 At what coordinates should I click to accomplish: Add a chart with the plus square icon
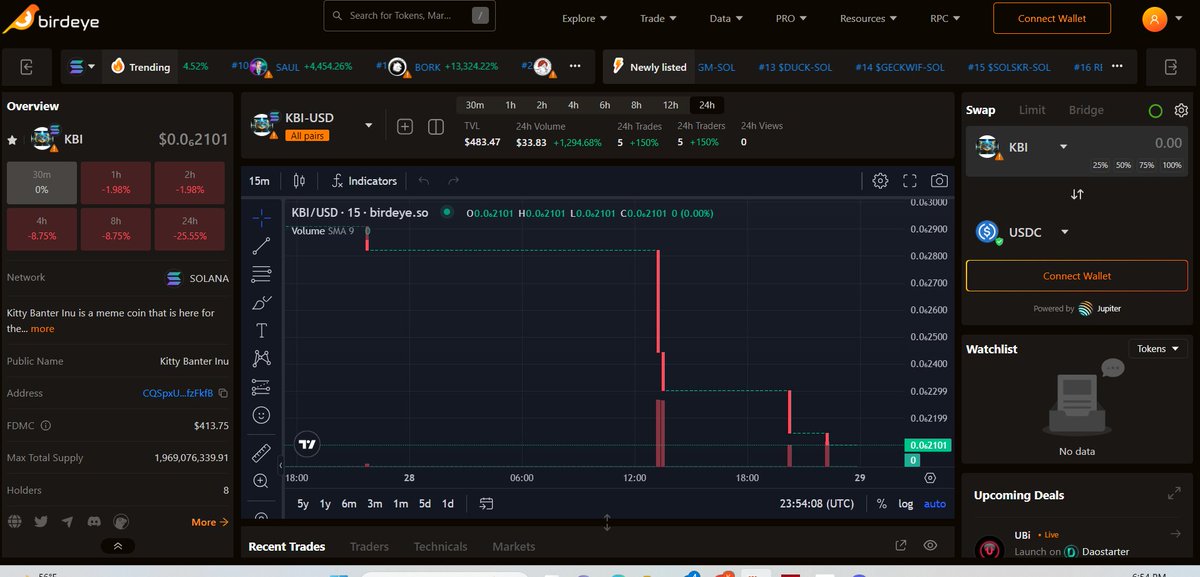(x=405, y=126)
